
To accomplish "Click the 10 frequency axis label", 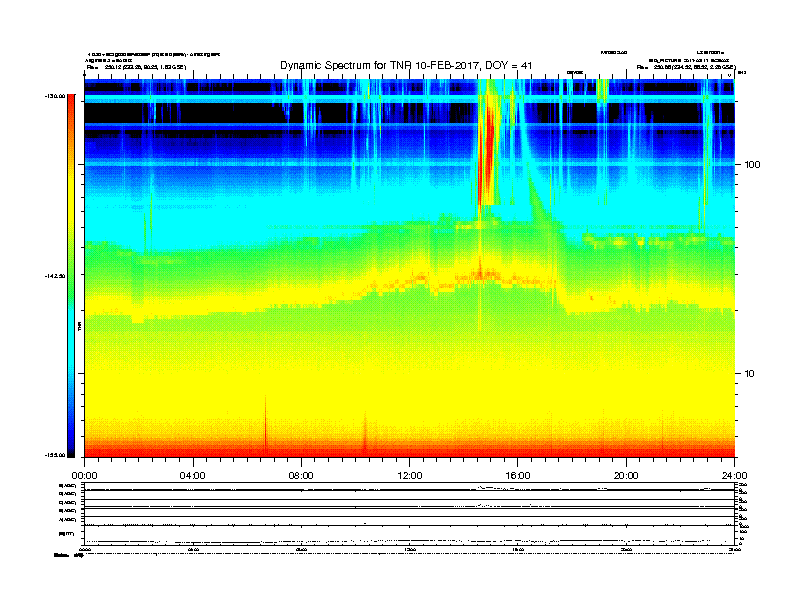I will tap(750, 374).
